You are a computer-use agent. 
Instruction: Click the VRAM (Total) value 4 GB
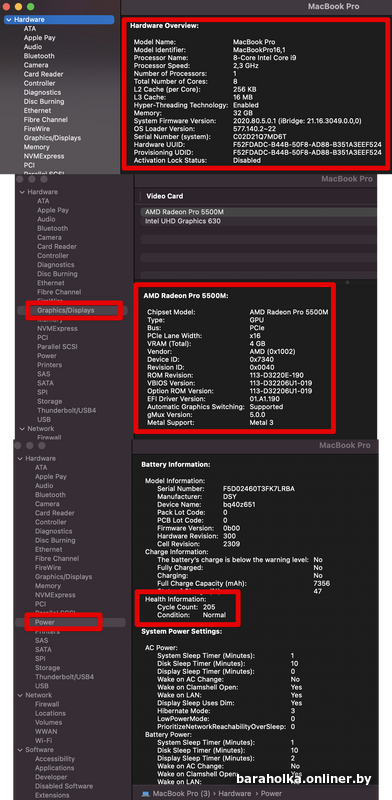coord(257,344)
